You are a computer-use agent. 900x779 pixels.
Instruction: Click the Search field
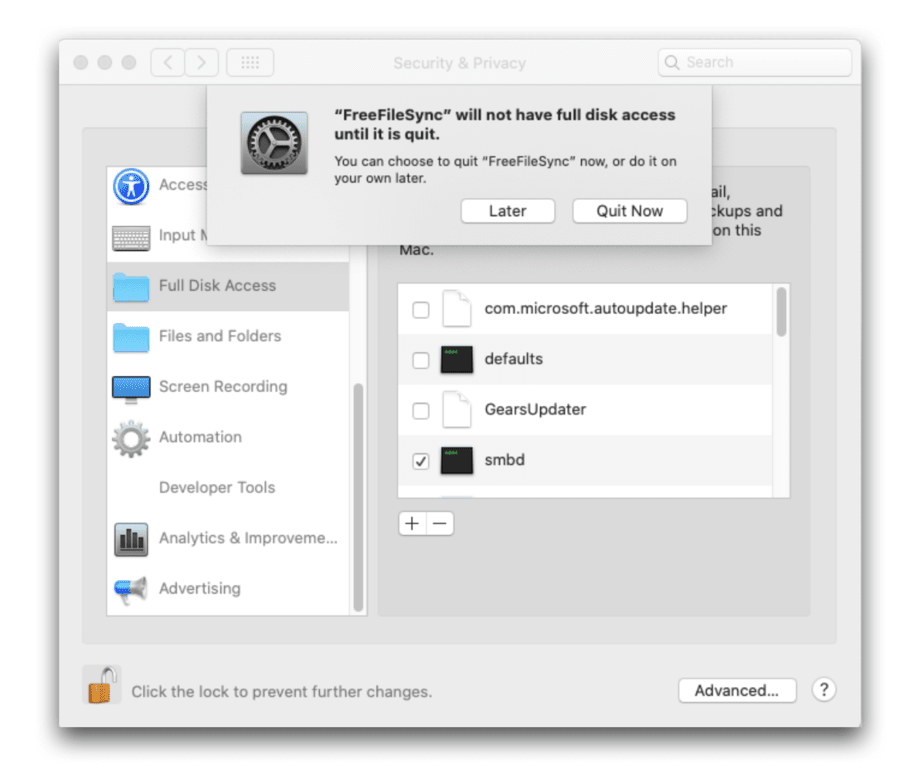pos(755,62)
